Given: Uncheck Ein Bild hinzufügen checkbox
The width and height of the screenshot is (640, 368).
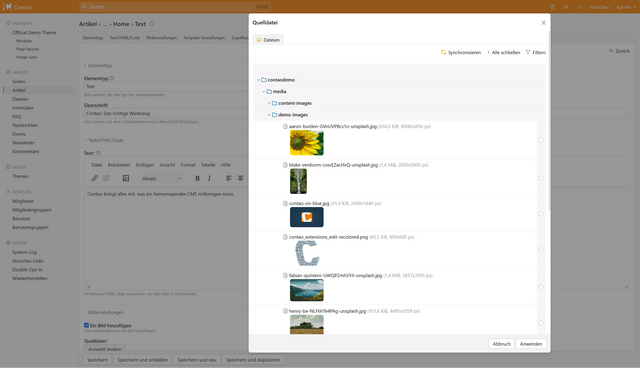Looking at the screenshot, I should click(x=86, y=325).
